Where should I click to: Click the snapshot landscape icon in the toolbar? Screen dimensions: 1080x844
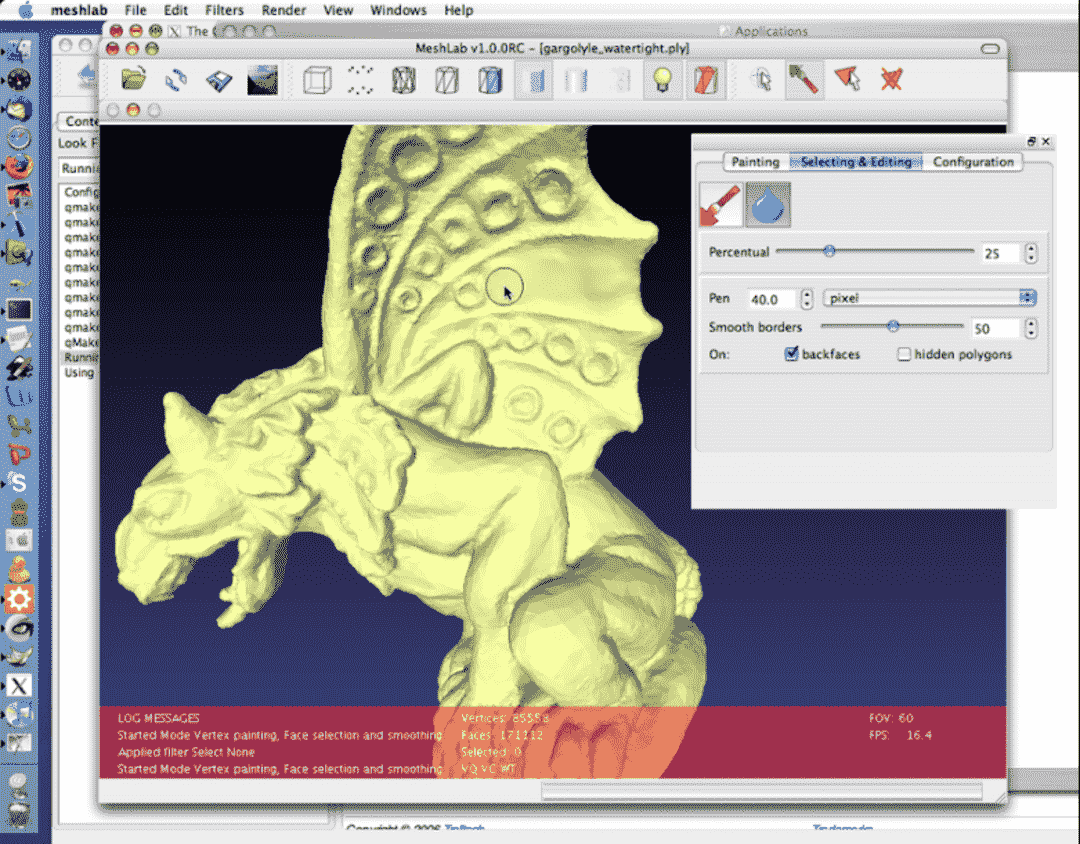(262, 80)
